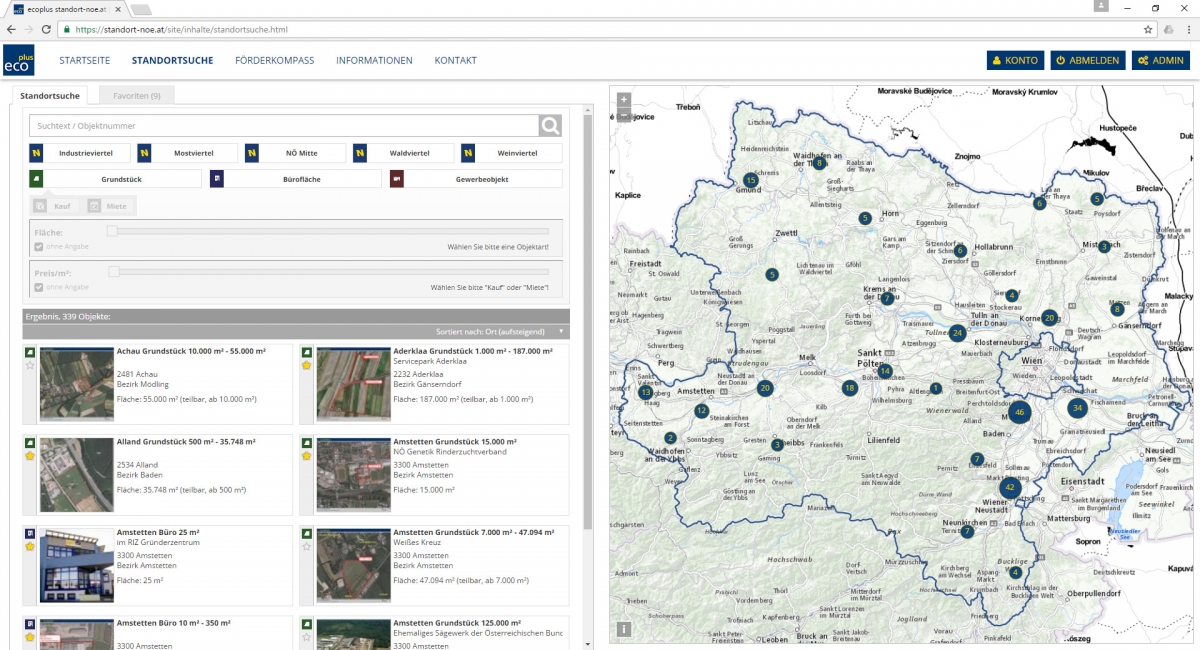The image size is (1200, 650).
Task: Click the map cluster marker 12
Action: pyautogui.click(x=701, y=411)
